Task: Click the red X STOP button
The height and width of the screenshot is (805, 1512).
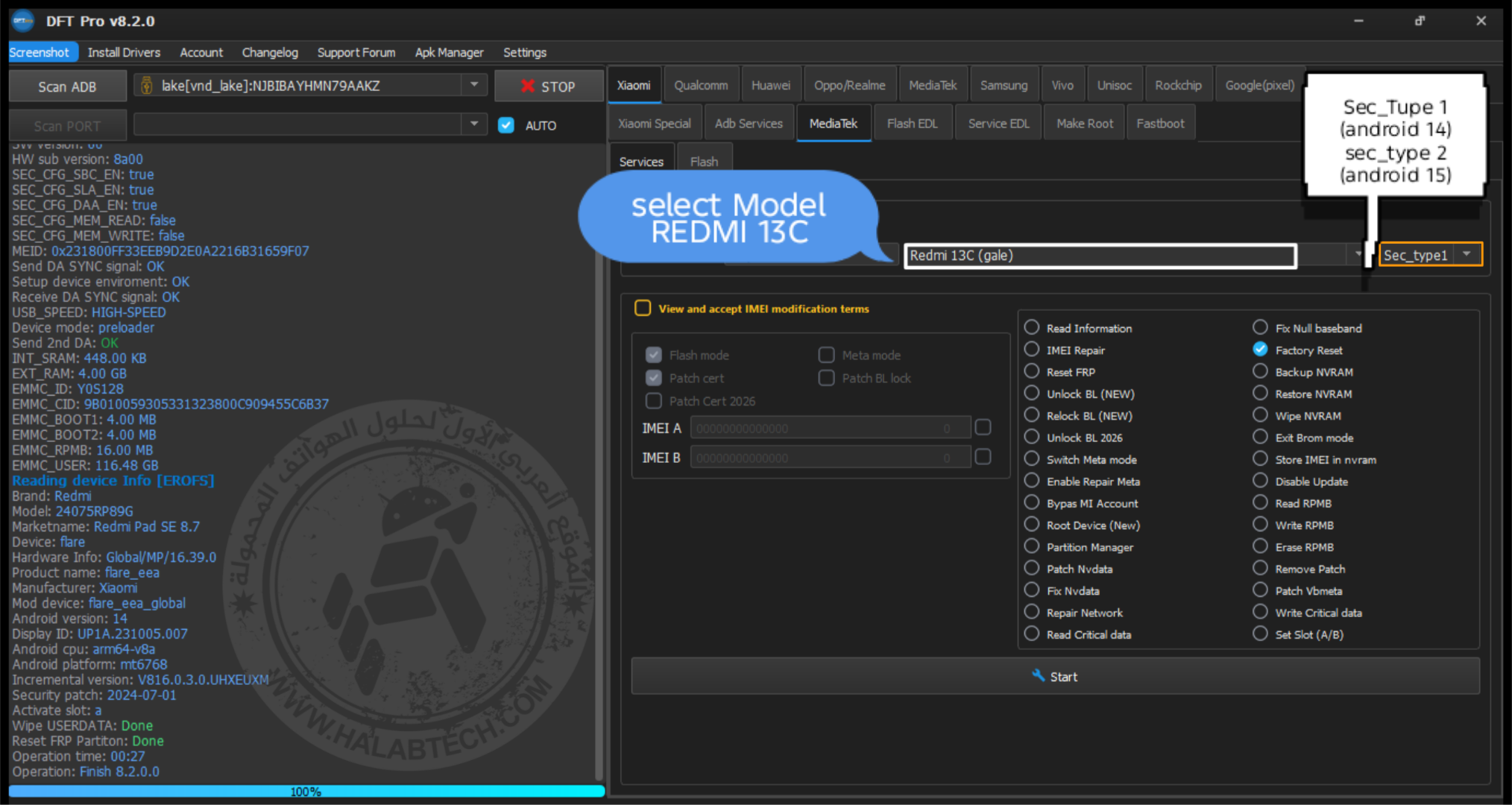Action: tap(548, 86)
